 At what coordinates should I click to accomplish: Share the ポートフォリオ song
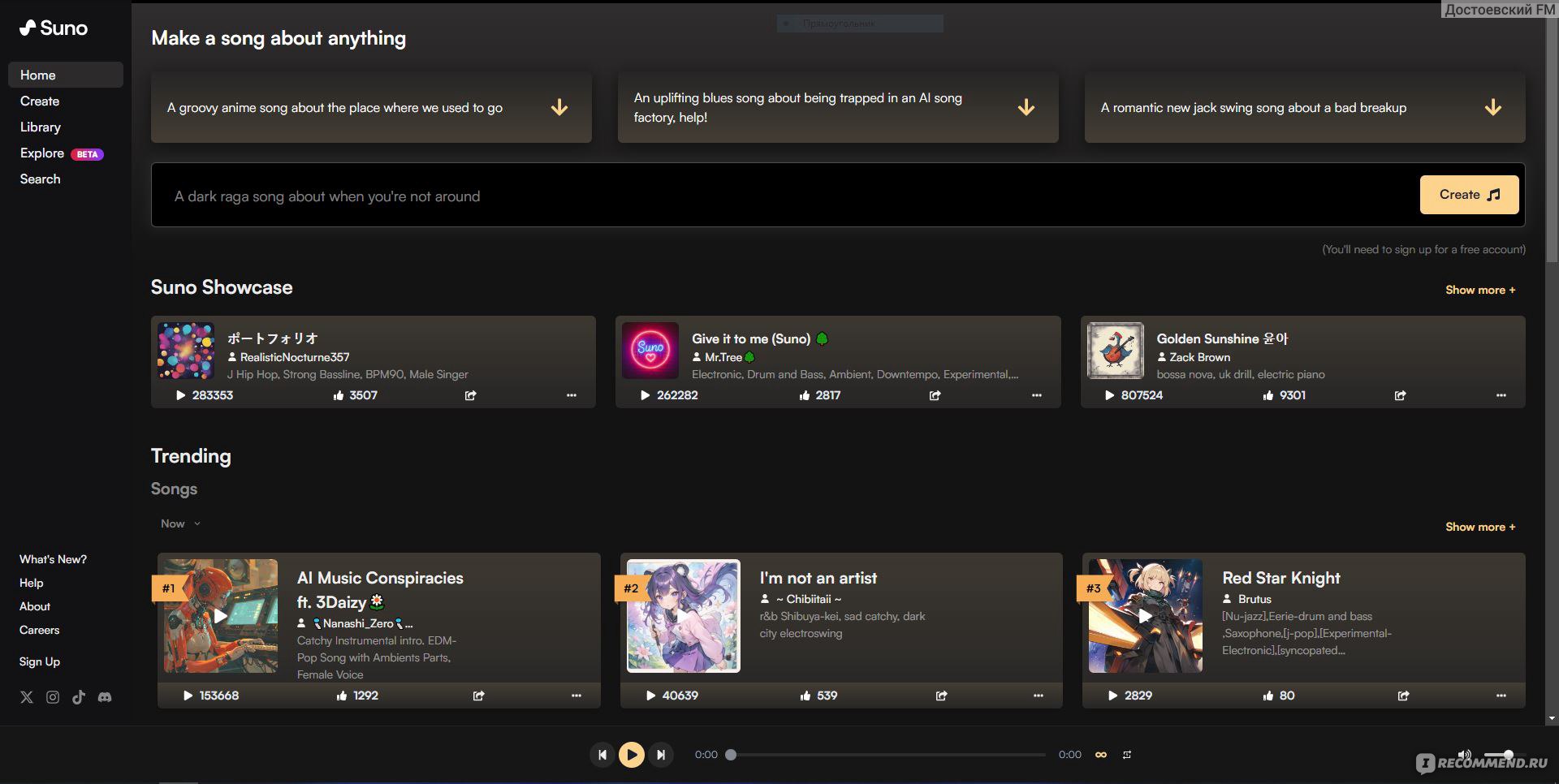(x=470, y=395)
